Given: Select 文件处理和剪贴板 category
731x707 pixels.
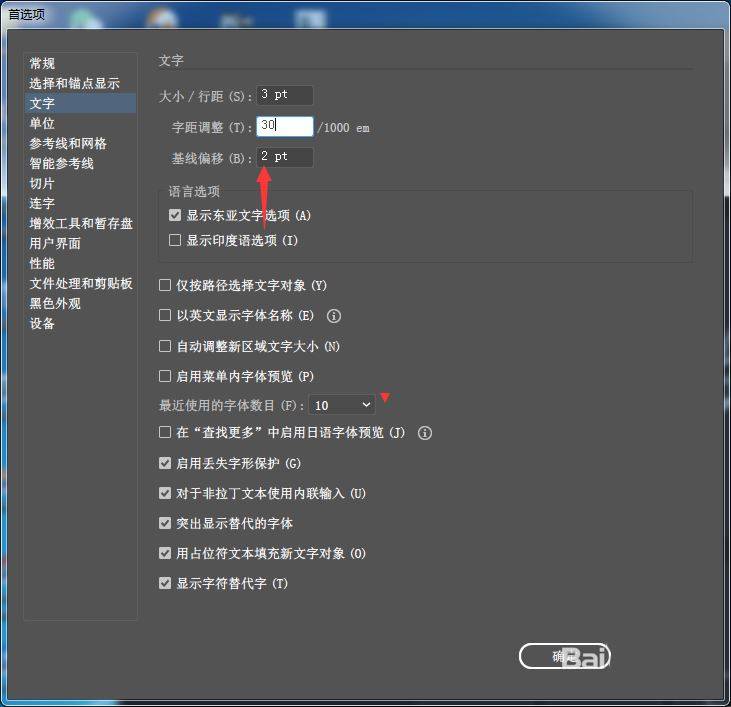Looking at the screenshot, I should (81, 284).
